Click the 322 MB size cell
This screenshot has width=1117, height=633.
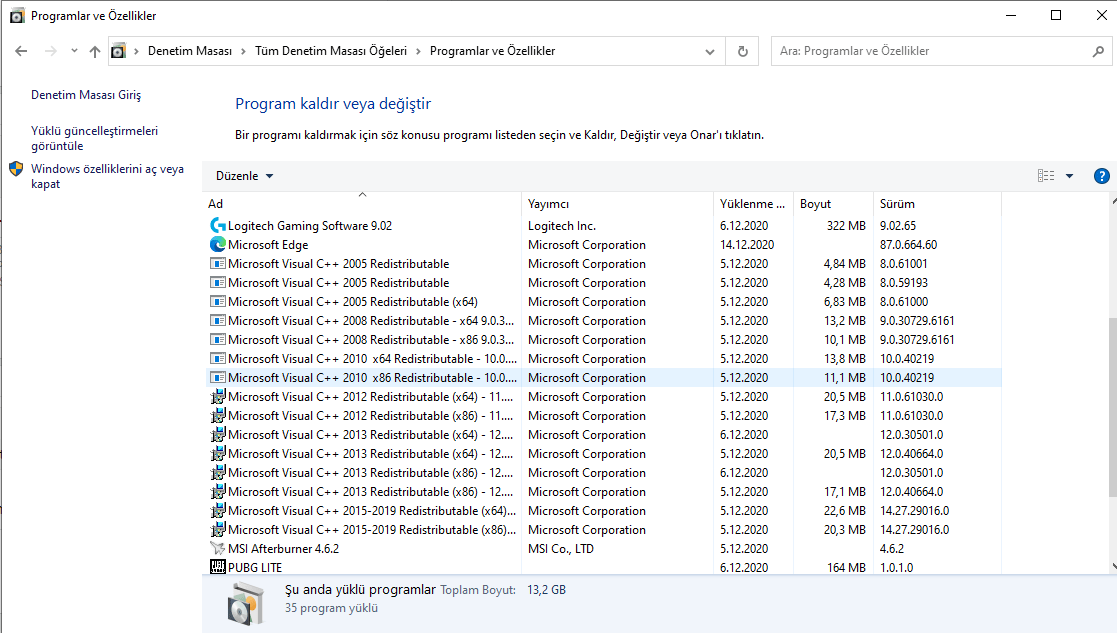(846, 226)
